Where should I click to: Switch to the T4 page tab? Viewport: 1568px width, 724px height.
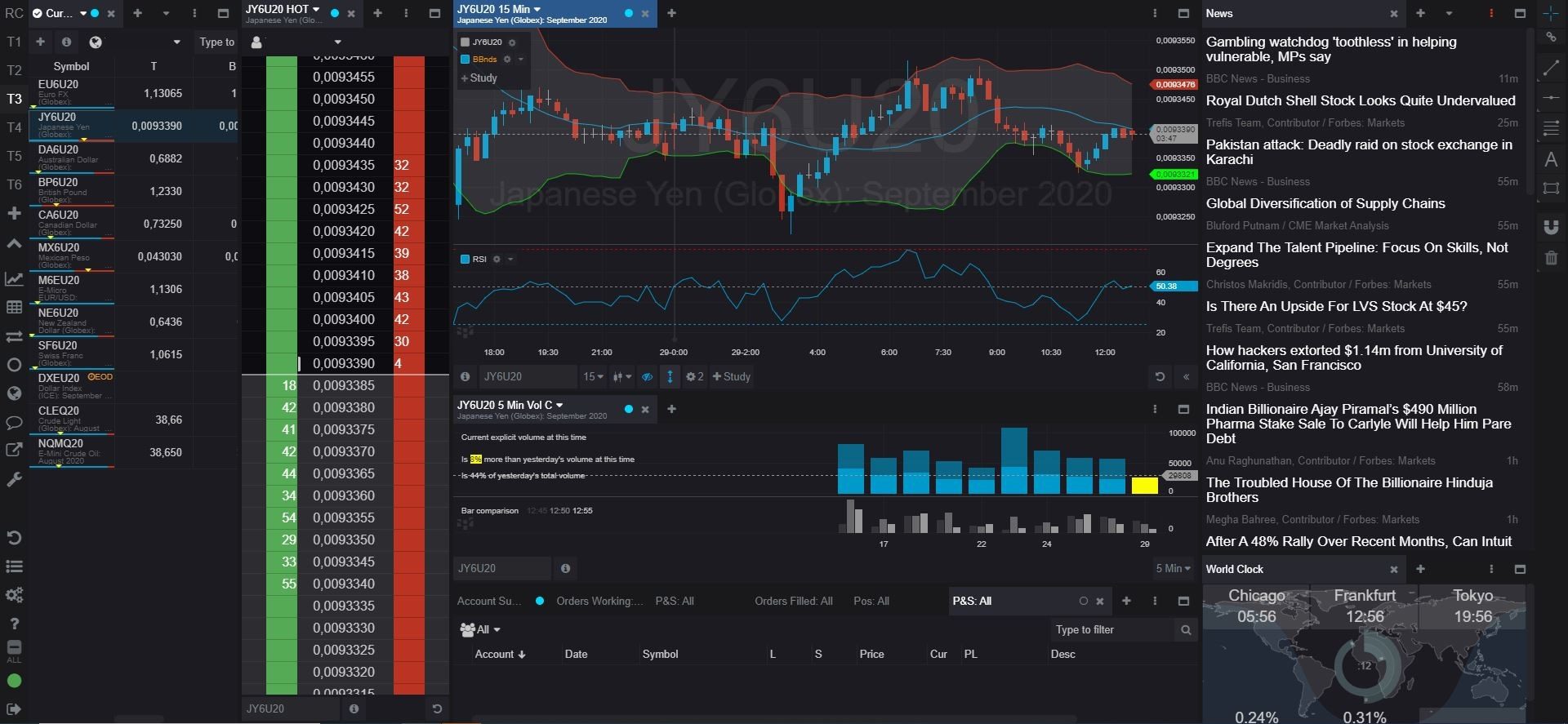[x=14, y=127]
